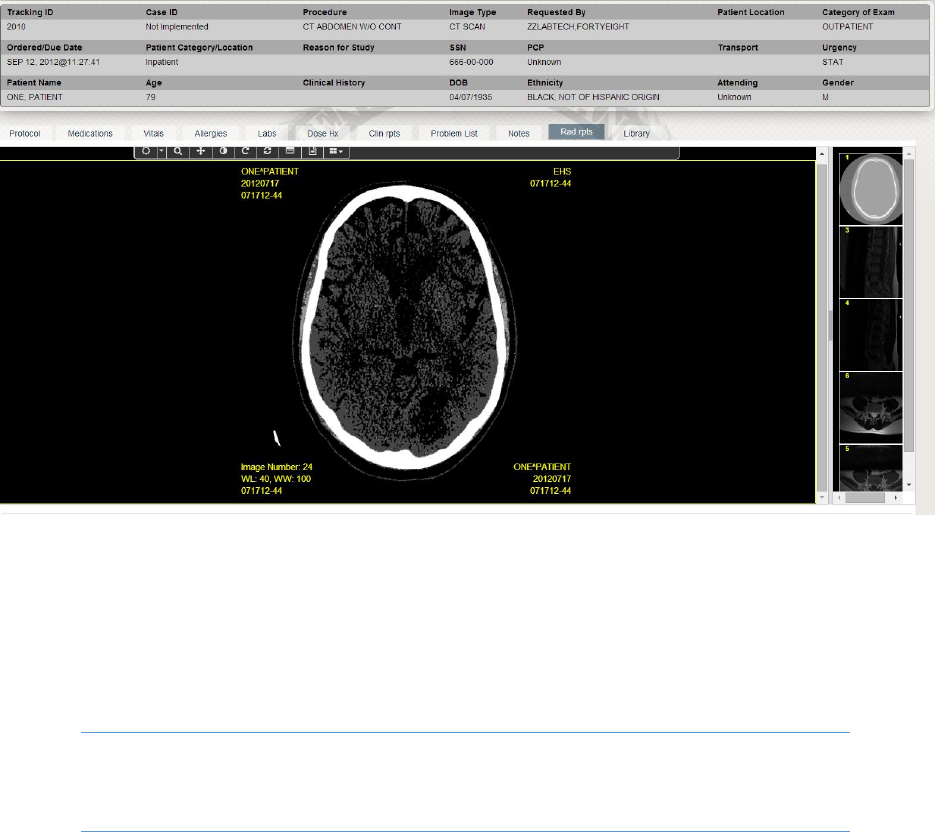This screenshot has width=935, height=832.
Task: Click the 'Inpatient' patient category value
Action: click(x=162, y=62)
